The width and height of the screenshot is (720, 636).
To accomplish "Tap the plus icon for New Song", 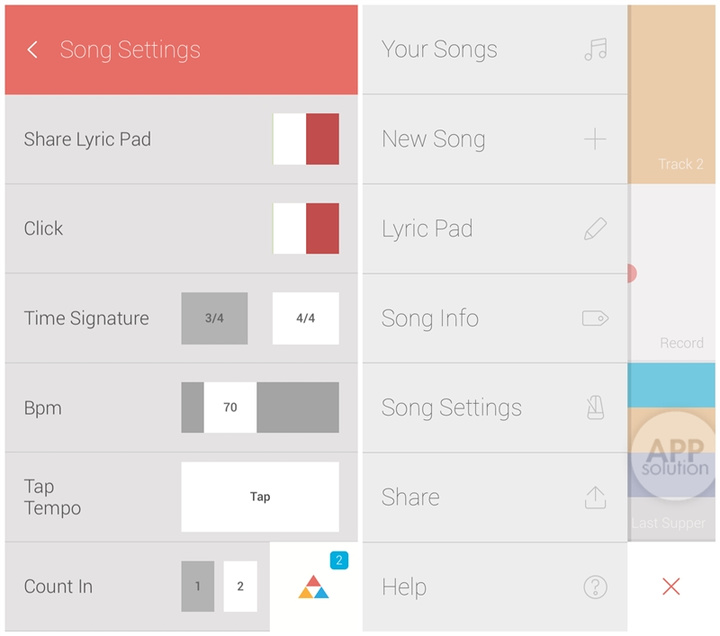I will tap(595, 139).
